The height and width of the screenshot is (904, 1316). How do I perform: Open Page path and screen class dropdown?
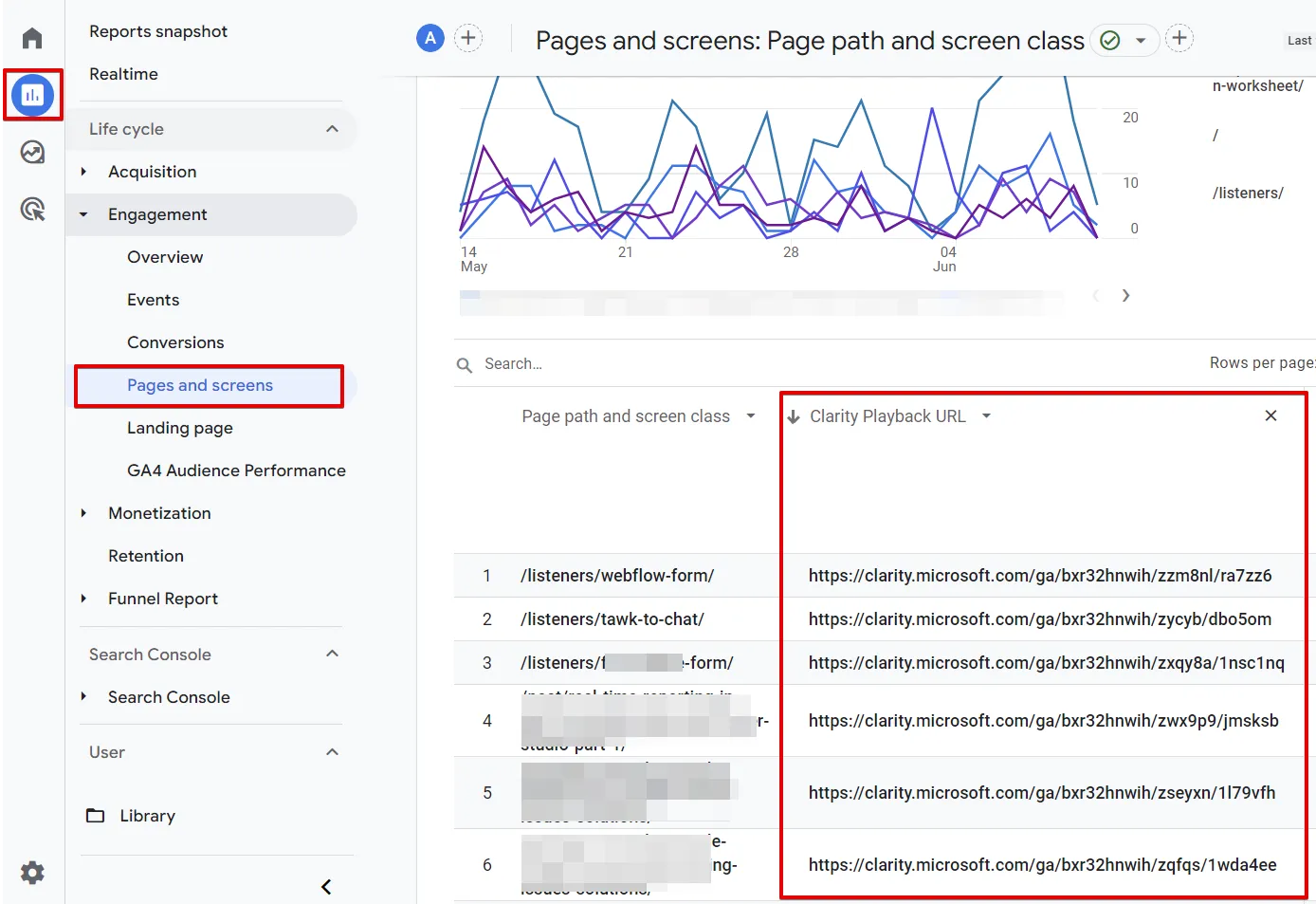[x=751, y=415]
